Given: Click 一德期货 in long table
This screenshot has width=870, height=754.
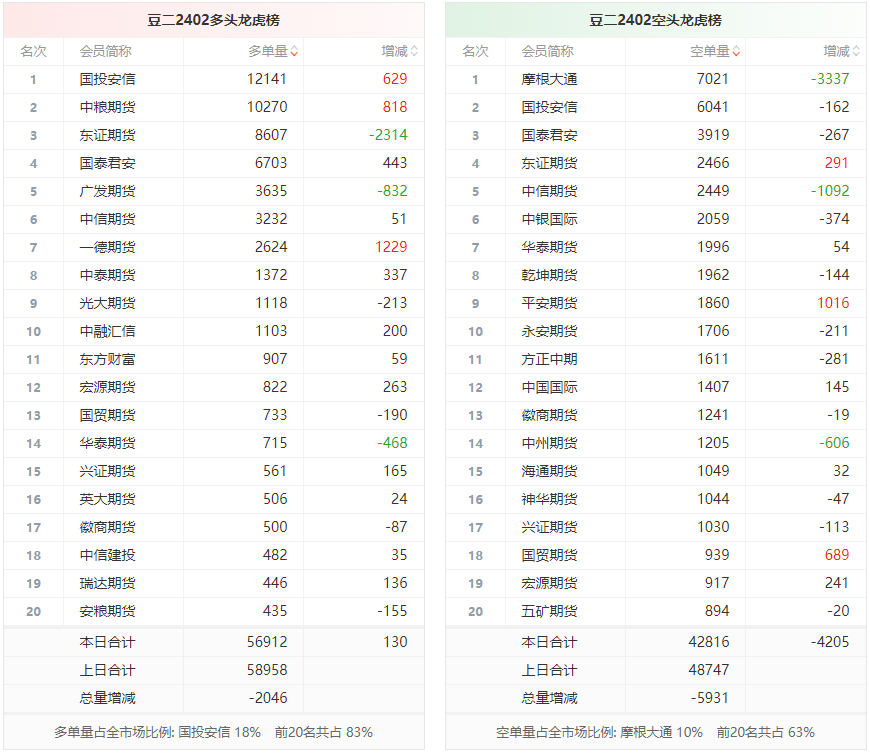Looking at the screenshot, I should pyautogui.click(x=107, y=247).
